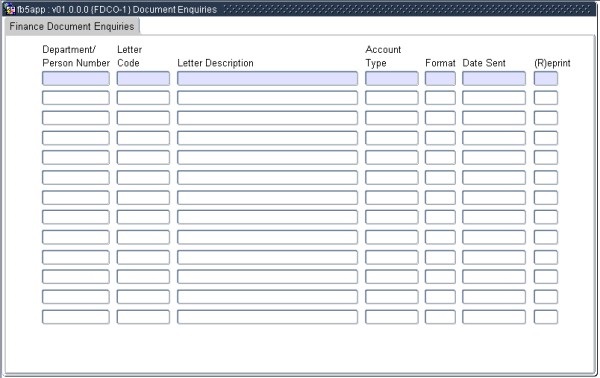The image size is (600, 378).
Task: Click the second-row Account Type field
Action: coord(391,98)
